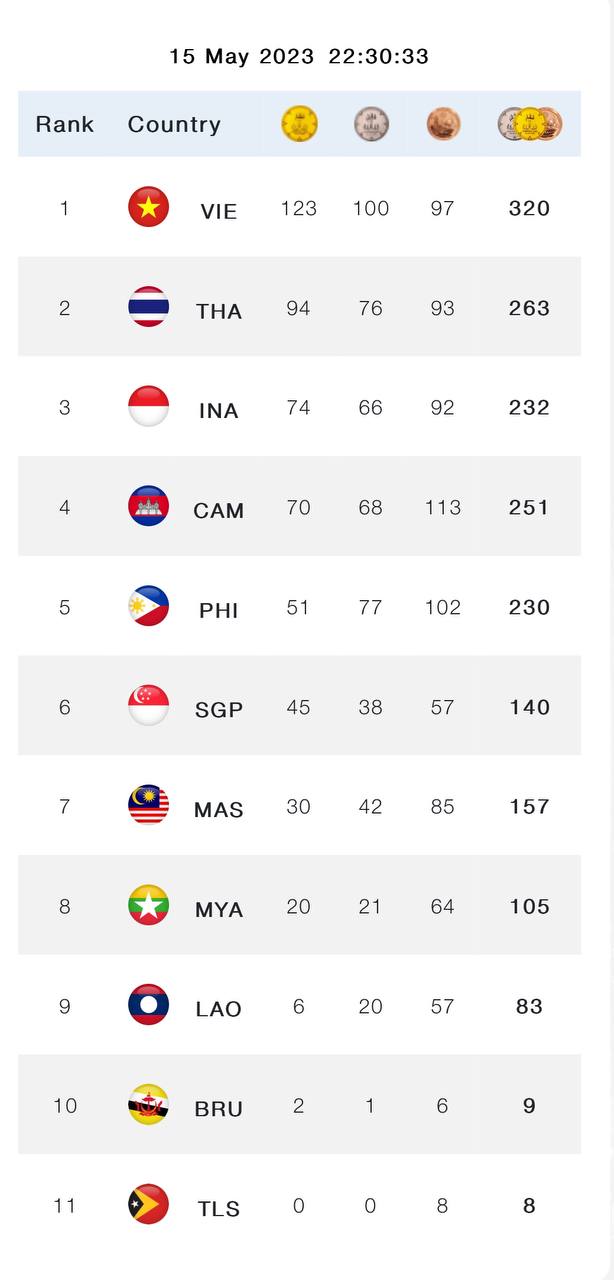Select the MYA country code

pyautogui.click(x=219, y=909)
